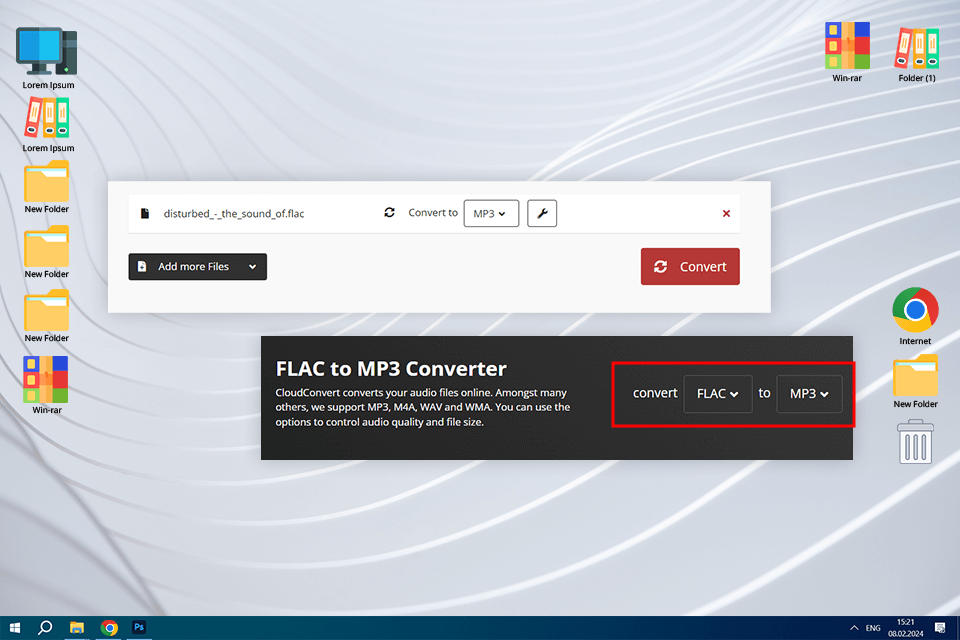This screenshot has width=960, height=640.
Task: Click Add more Files button
Action: [197, 266]
